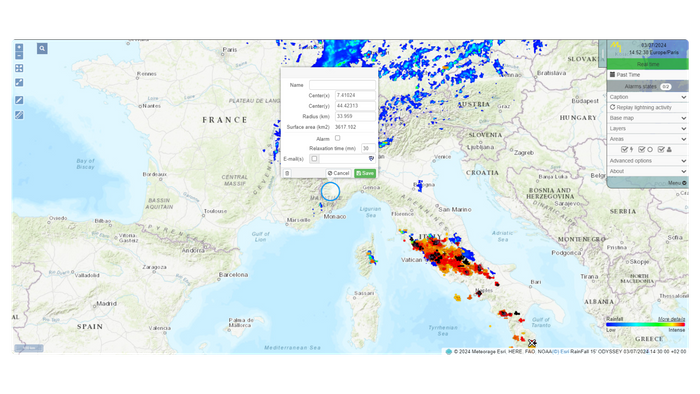Expand the Layers section
Viewport: 700px width, 394px height.
[647, 129]
